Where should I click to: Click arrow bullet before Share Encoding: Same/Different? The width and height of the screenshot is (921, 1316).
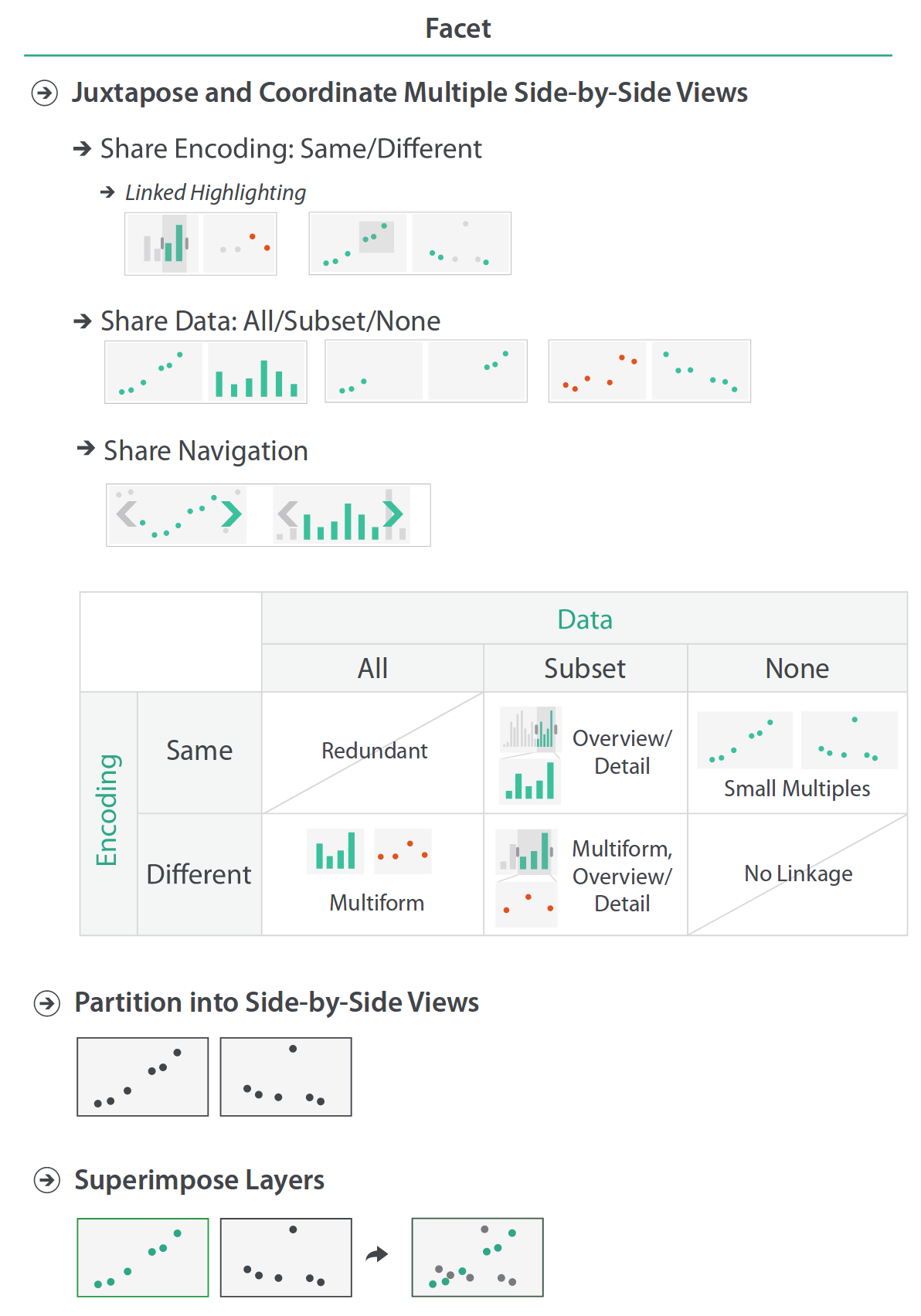coord(83,148)
